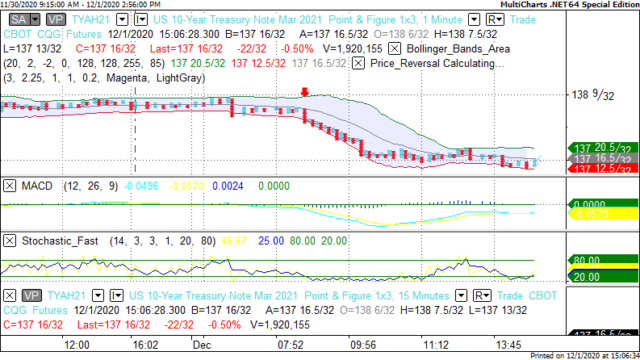Click the blue MACD difference value 0.0024
640x360 pixels.
pyautogui.click(x=228, y=186)
